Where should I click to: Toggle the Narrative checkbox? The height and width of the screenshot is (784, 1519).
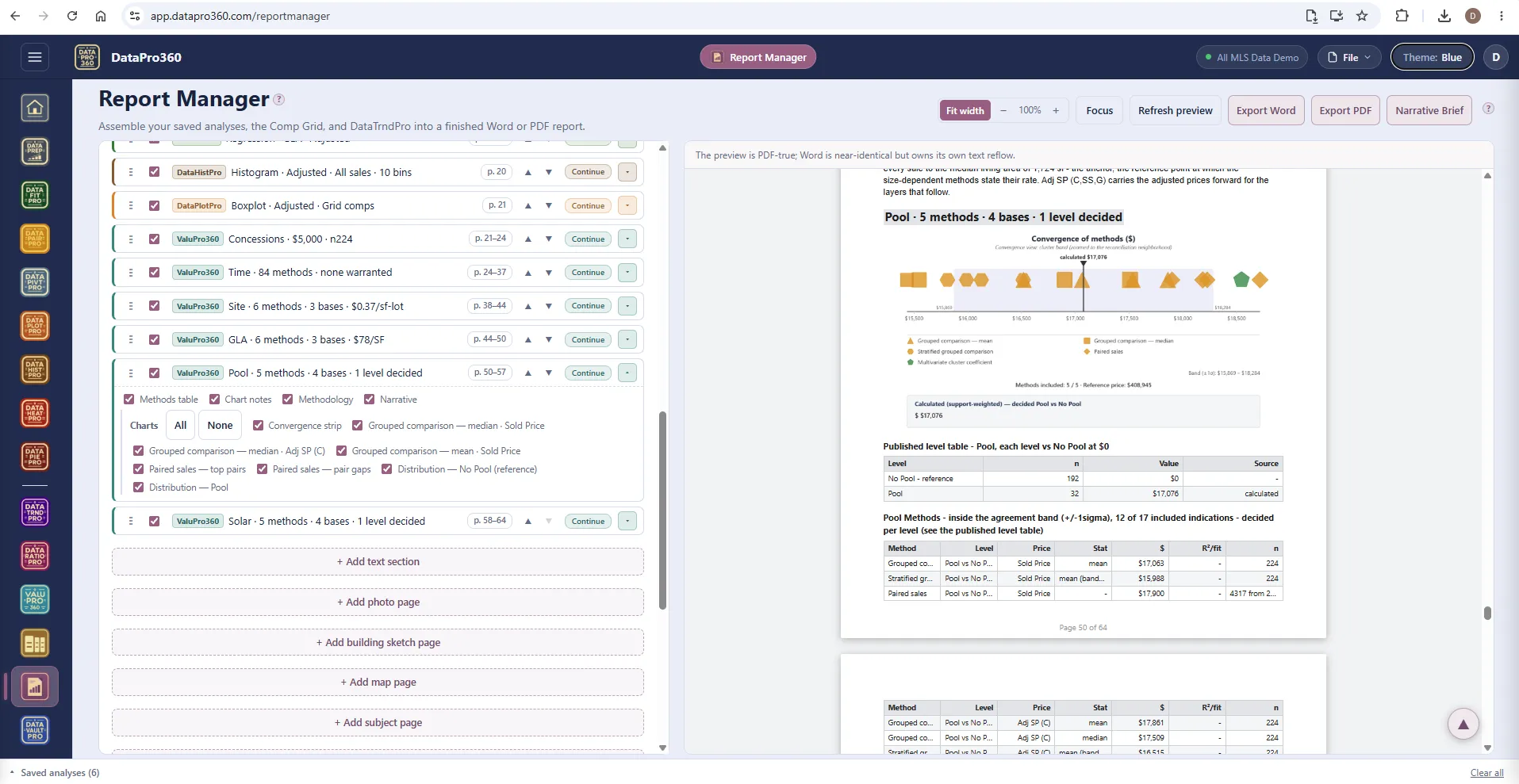click(x=369, y=400)
